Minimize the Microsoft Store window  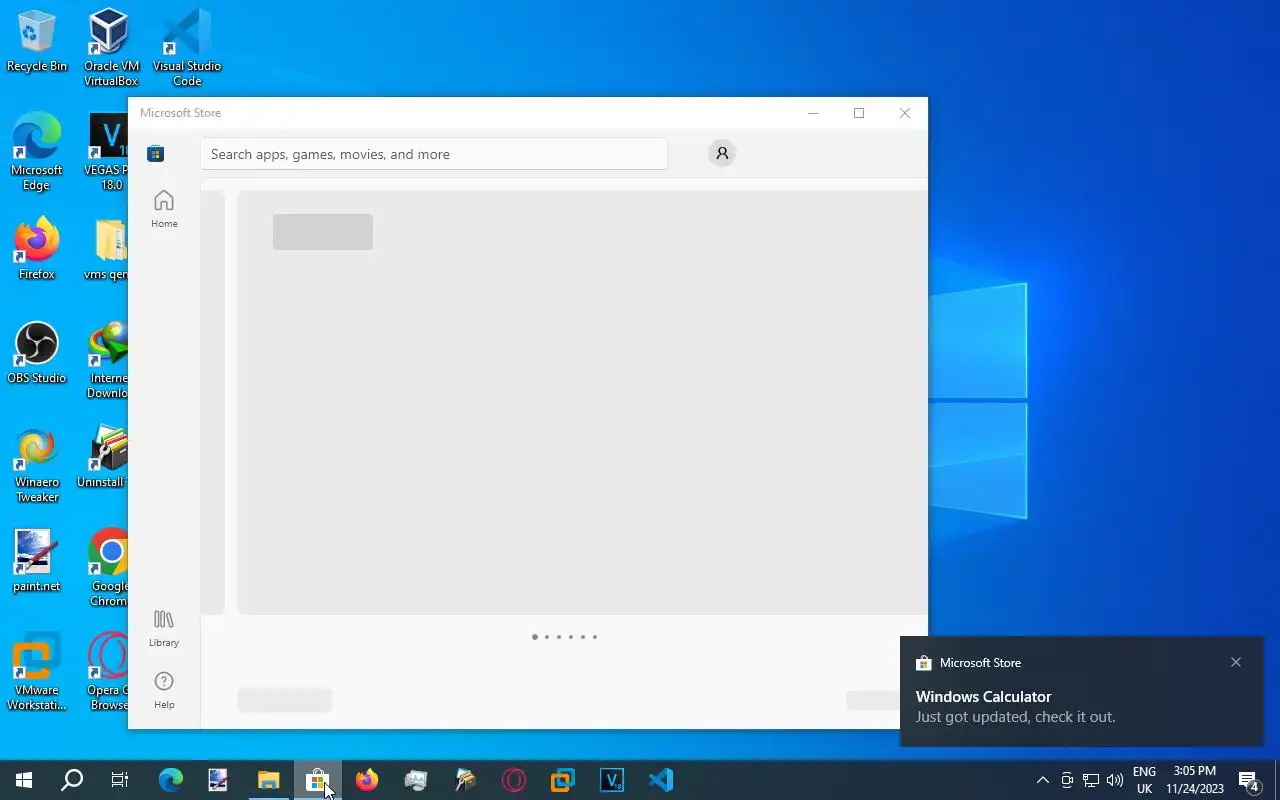(x=813, y=113)
